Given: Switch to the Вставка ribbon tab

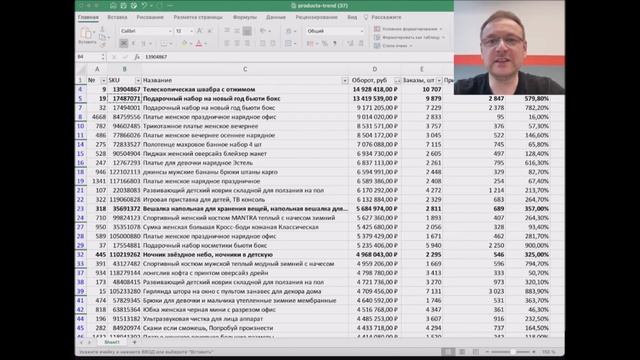Looking at the screenshot, I should (117, 17).
